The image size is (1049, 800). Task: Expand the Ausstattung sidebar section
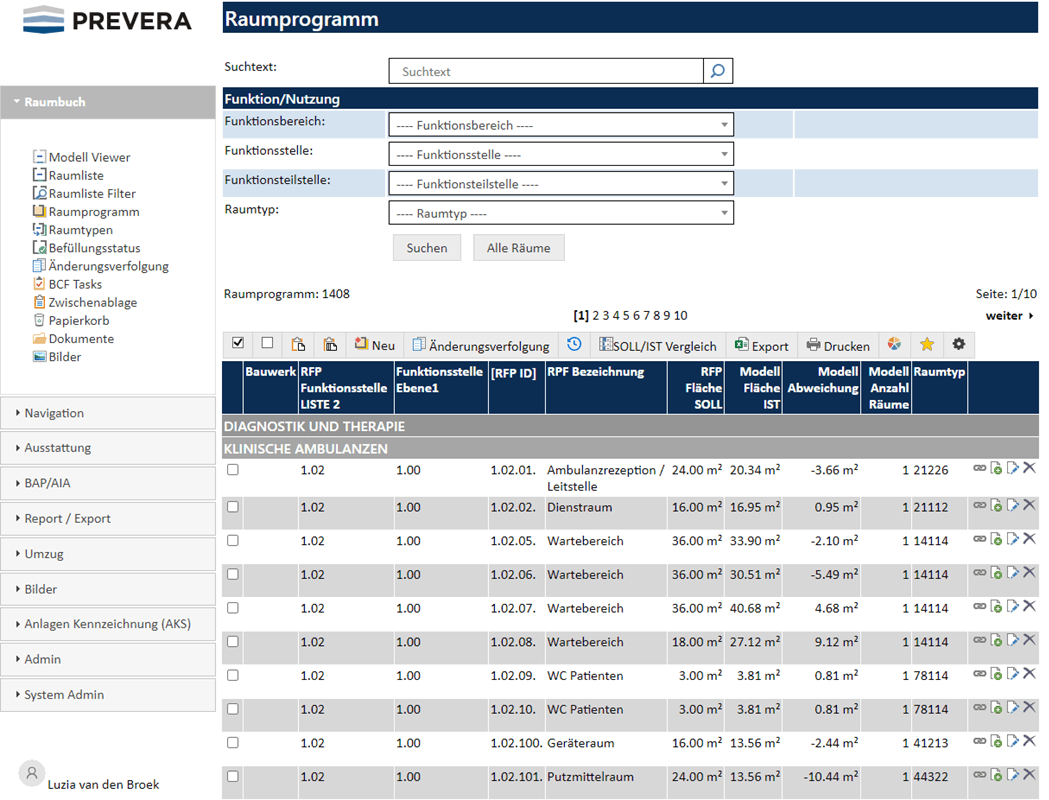[x=108, y=448]
